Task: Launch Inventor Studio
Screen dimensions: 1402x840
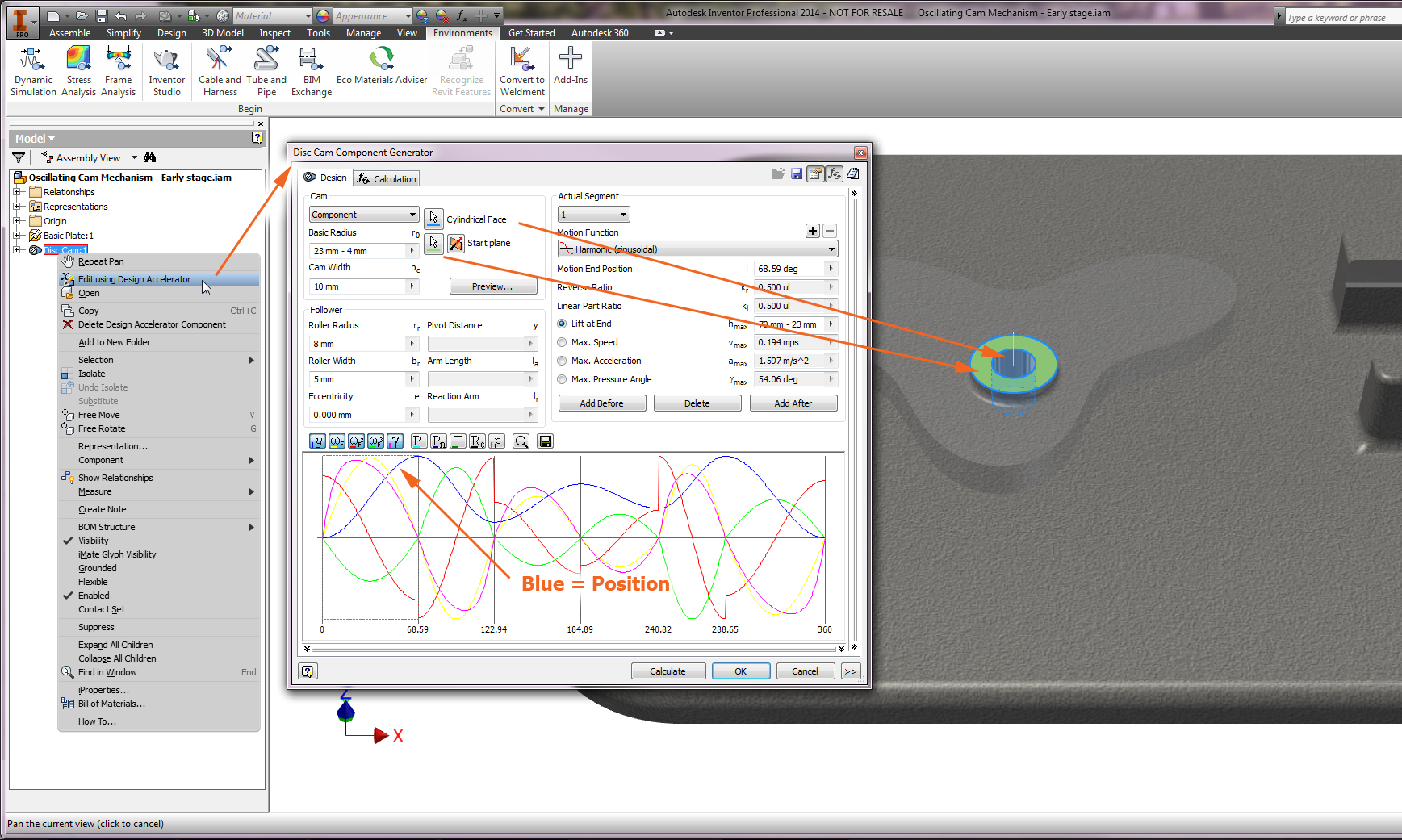Action: [167, 71]
